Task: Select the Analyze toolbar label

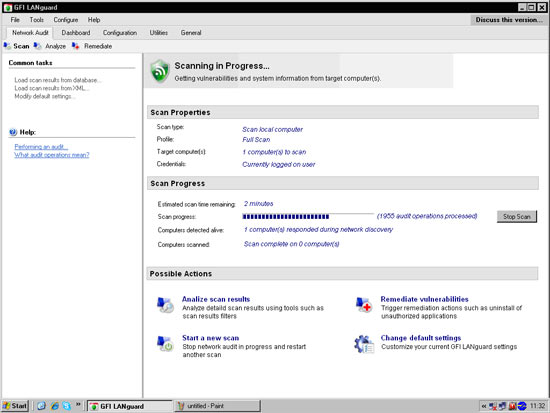Action: tap(55, 46)
